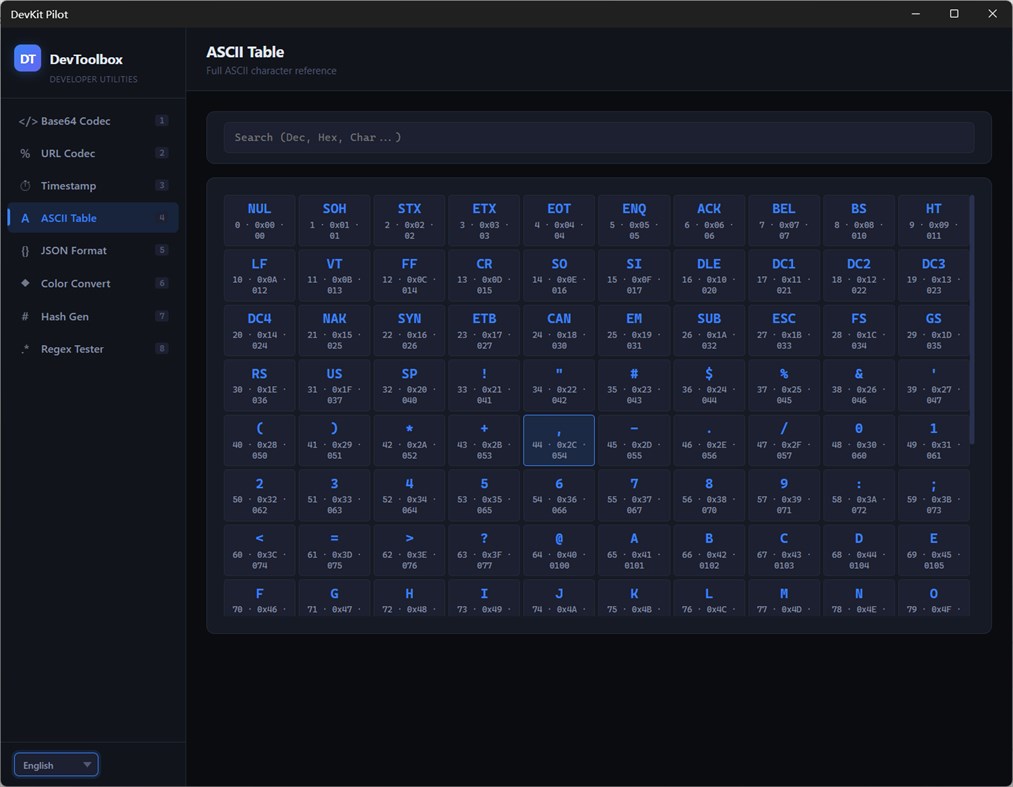Viewport: 1013px width, 787px height.
Task: Click the Color Convert diamond icon
Action: tap(25, 283)
